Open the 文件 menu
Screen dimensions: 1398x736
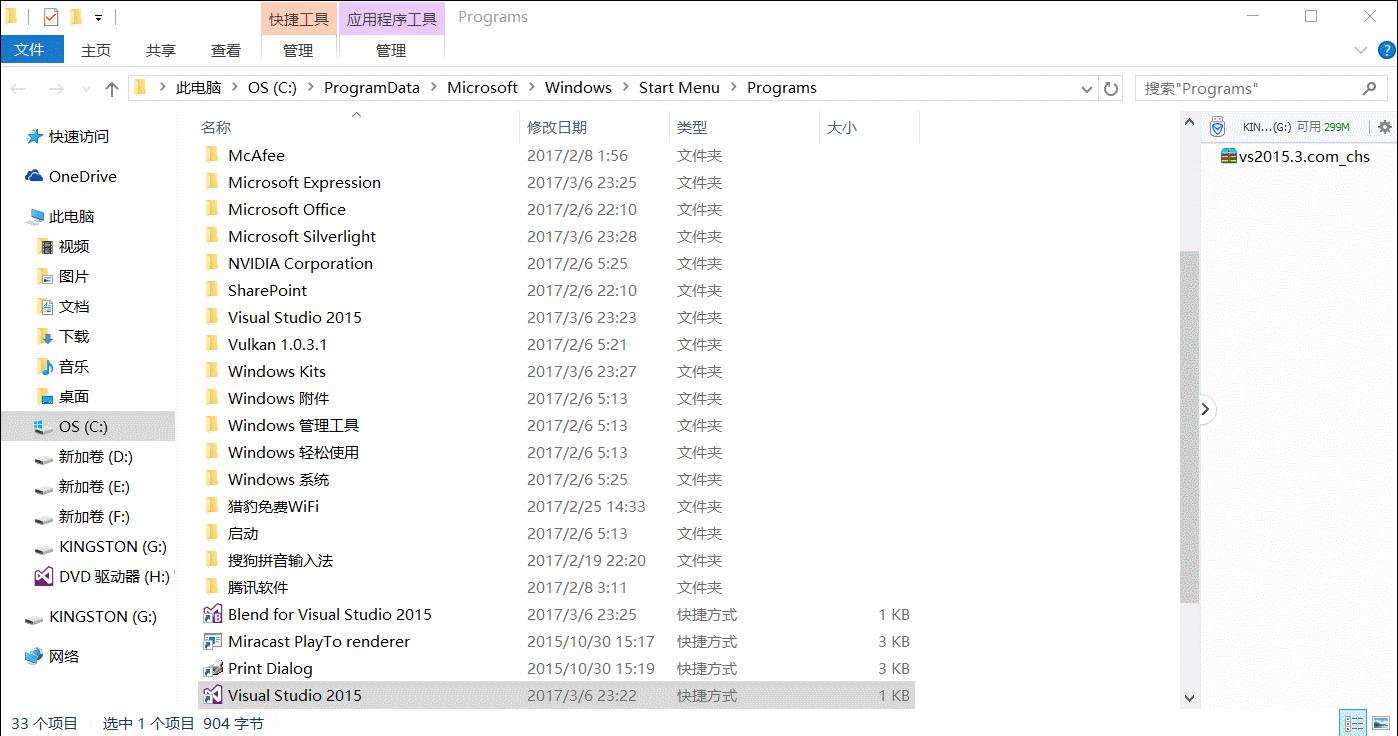click(x=31, y=49)
